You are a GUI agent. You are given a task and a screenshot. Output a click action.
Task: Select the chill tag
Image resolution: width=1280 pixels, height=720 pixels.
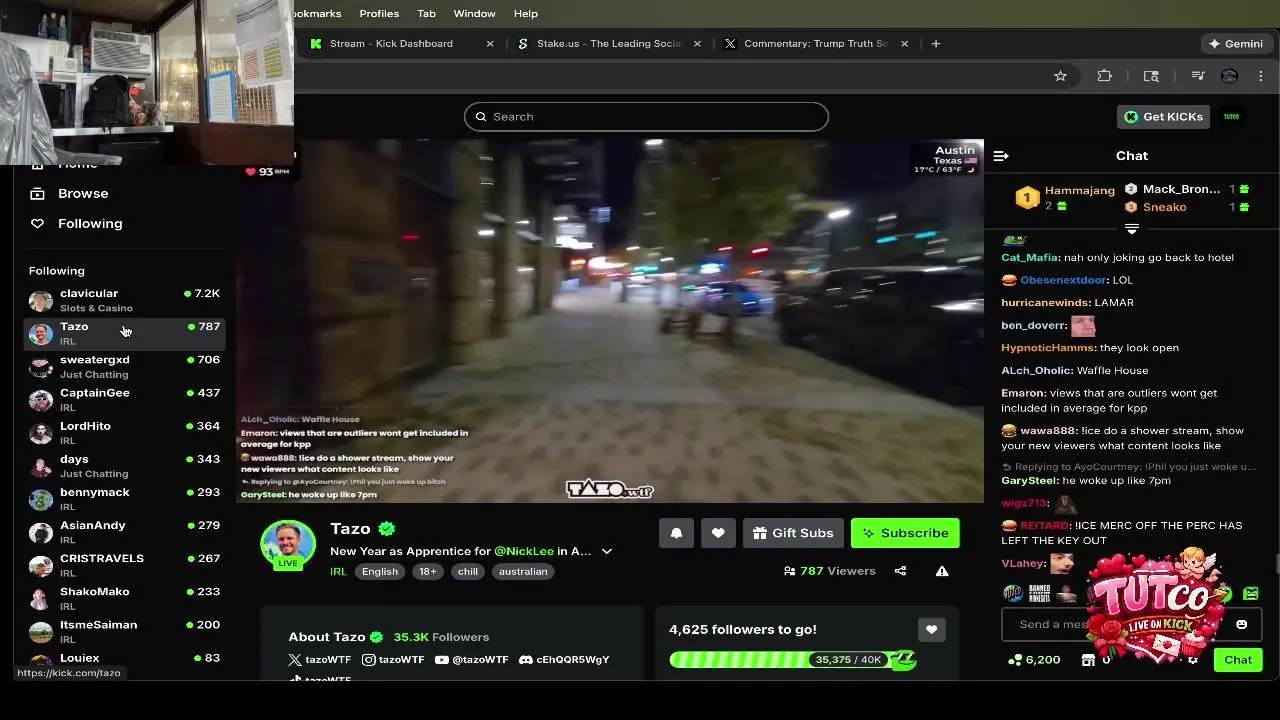468,572
